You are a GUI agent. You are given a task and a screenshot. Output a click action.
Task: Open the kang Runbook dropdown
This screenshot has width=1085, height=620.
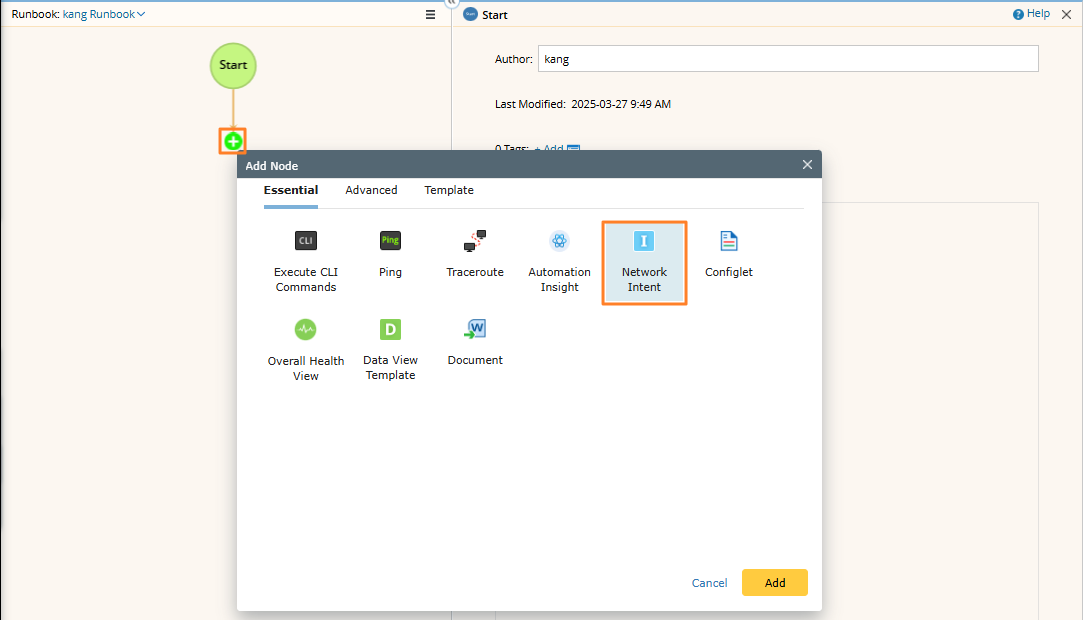pyautogui.click(x=104, y=14)
